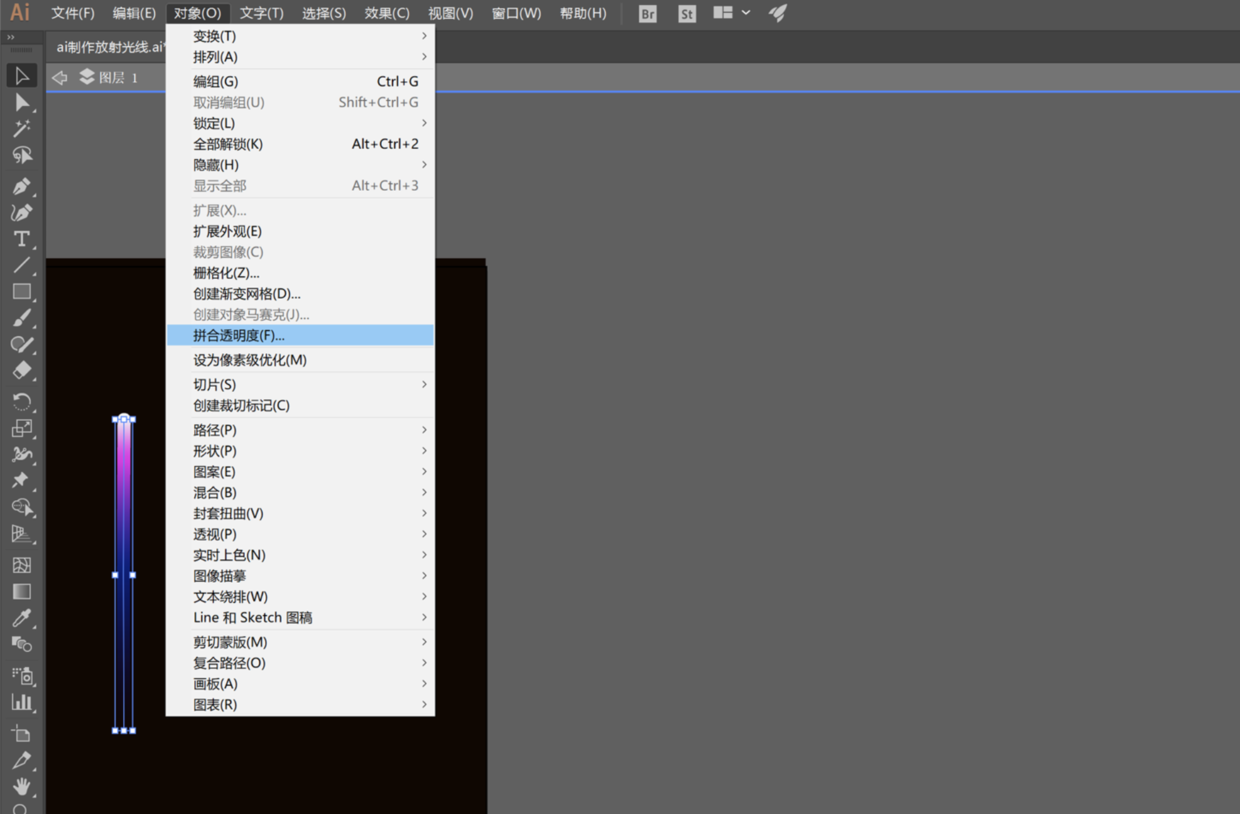This screenshot has height=814, width=1240.
Task: Select the Shape Builder tool
Action: pos(22,507)
